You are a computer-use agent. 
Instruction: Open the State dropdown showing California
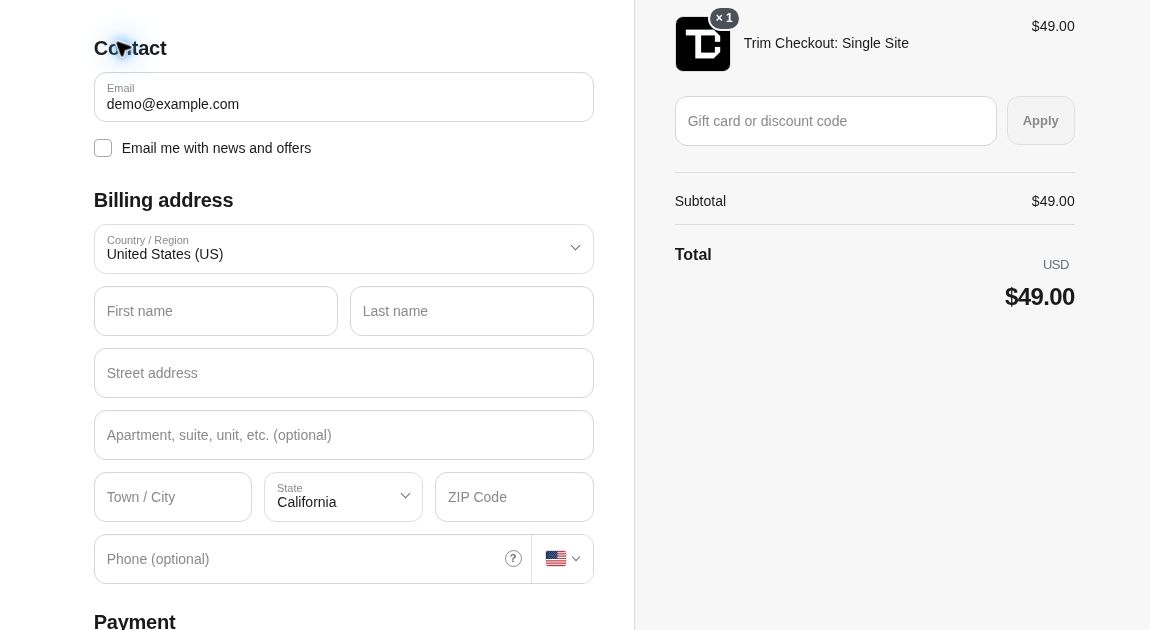pos(343,497)
